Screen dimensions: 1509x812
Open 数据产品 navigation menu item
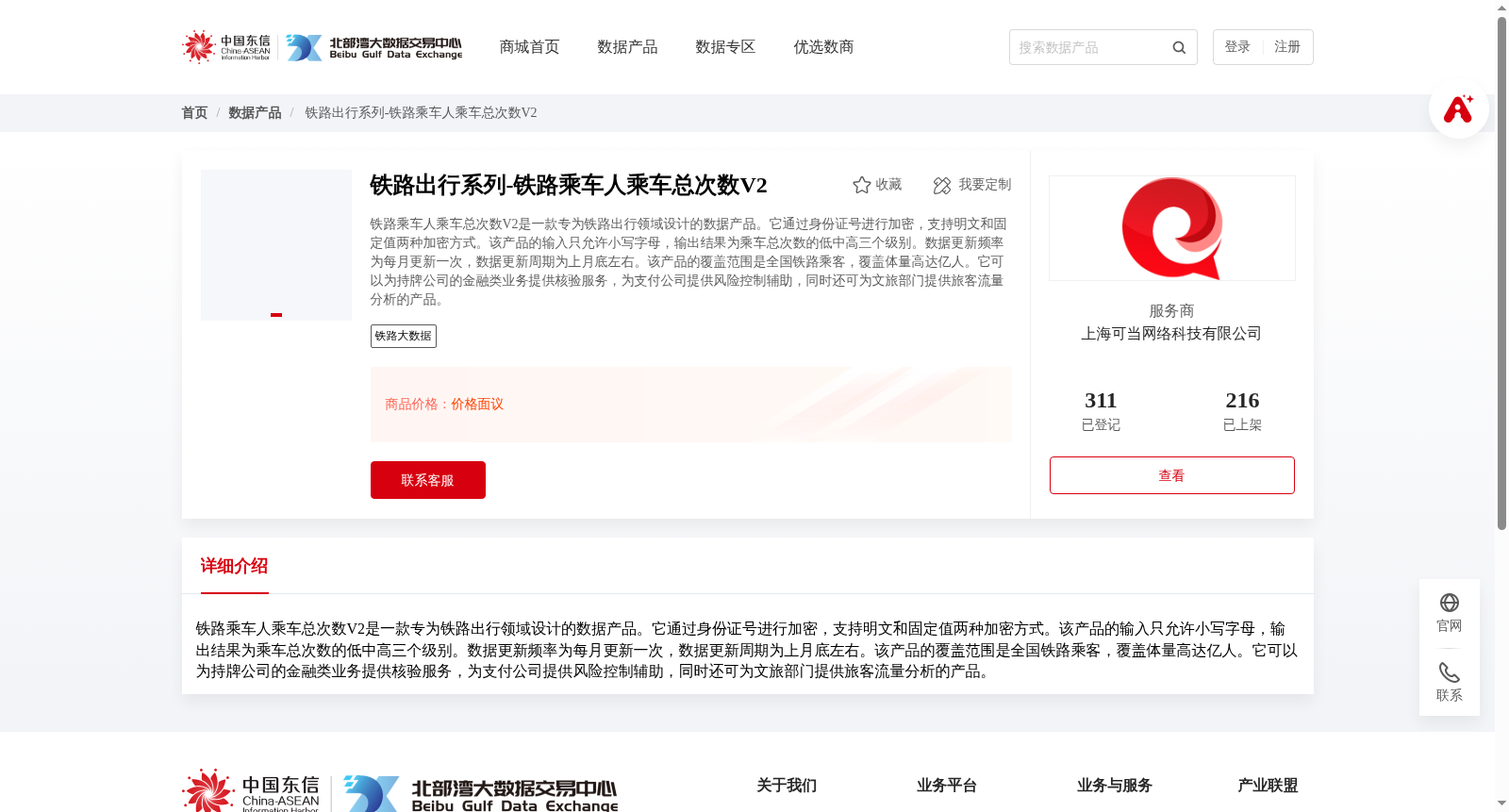(x=627, y=47)
